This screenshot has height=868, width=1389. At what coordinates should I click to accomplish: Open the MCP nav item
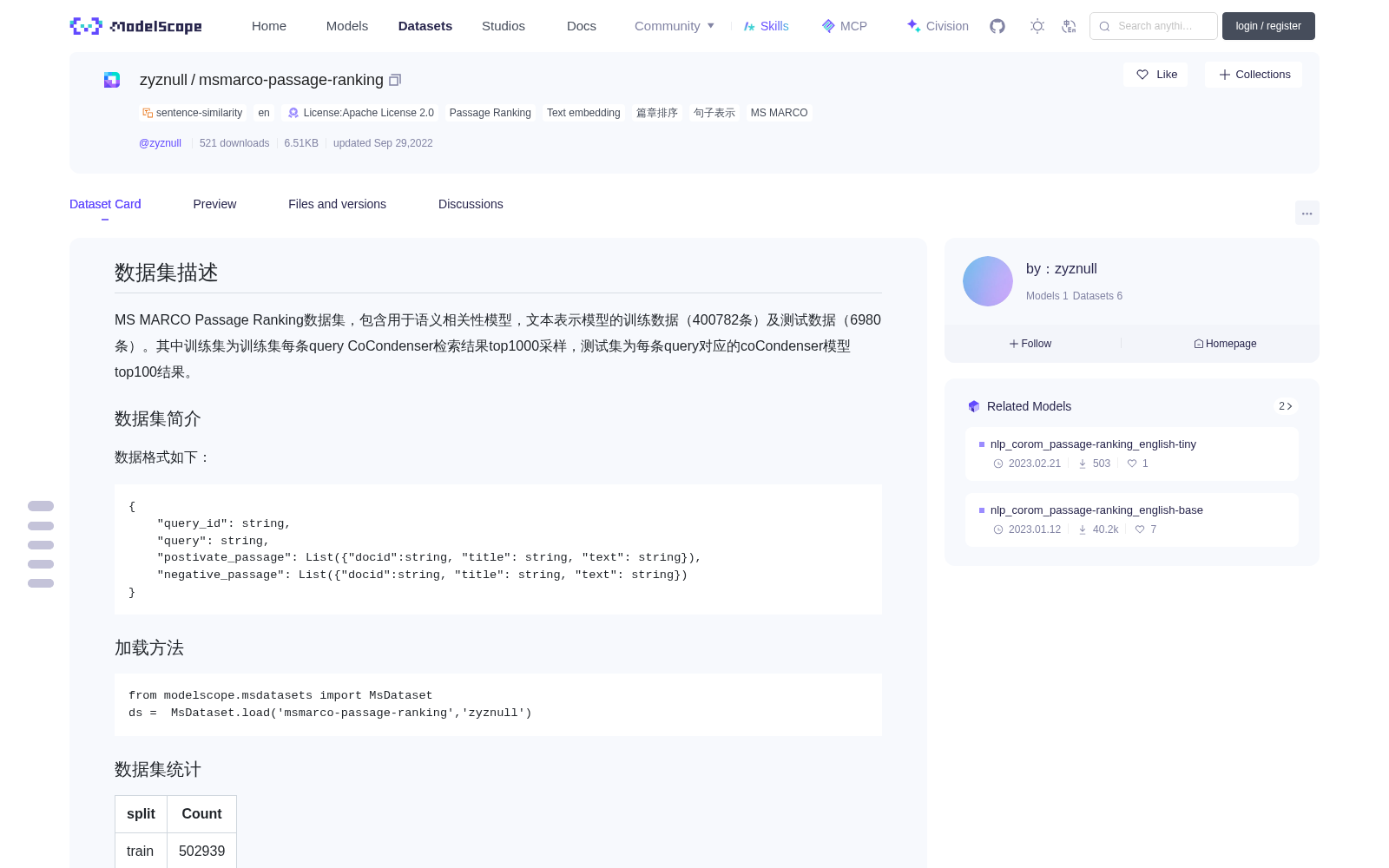click(x=845, y=26)
